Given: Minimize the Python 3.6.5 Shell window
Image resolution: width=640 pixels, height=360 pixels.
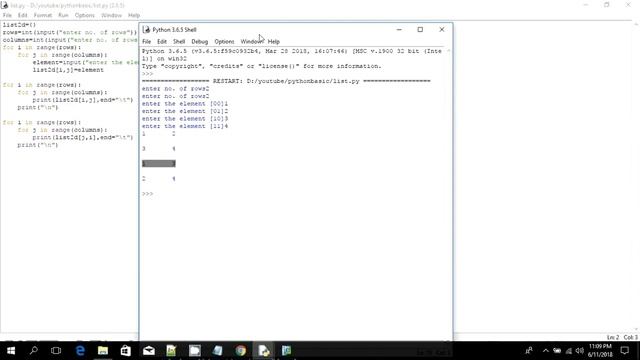Looking at the screenshot, I should click(399, 29).
